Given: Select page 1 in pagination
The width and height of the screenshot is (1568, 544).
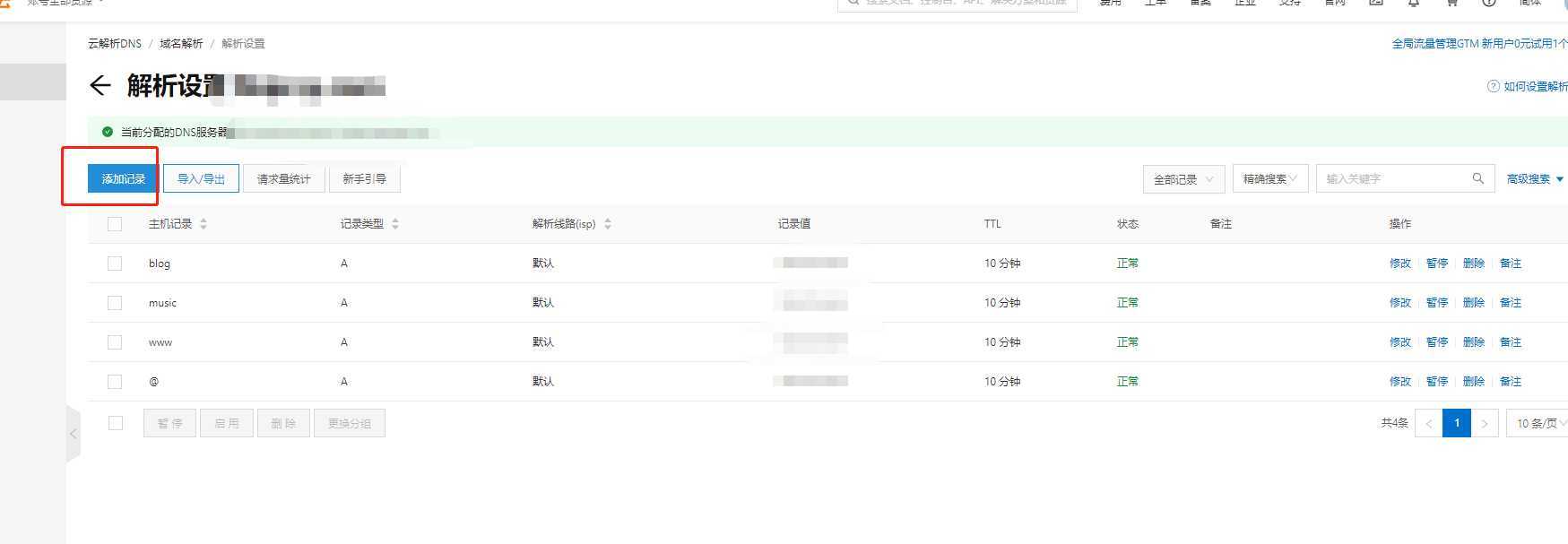Looking at the screenshot, I should [x=1457, y=423].
